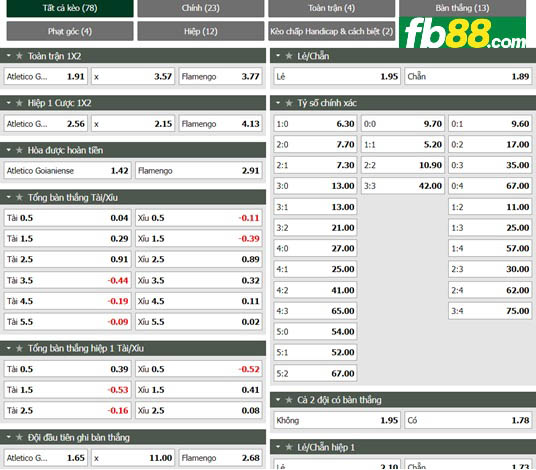Select Chẵn at 1.89
Image resolution: width=536 pixels, height=470 pixels.
coord(468,76)
